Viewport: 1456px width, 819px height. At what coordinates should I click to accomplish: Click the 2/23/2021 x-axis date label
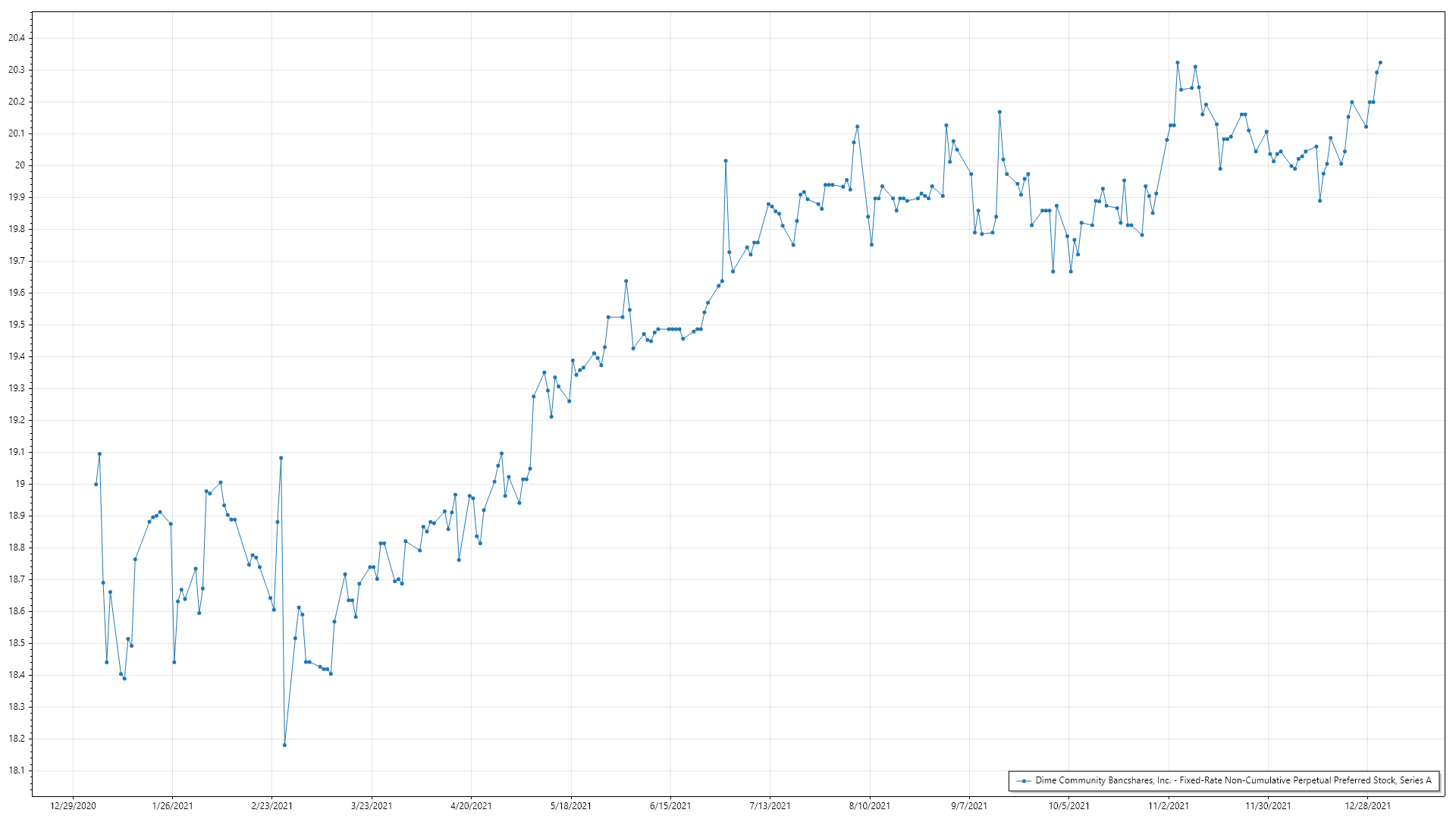272,805
